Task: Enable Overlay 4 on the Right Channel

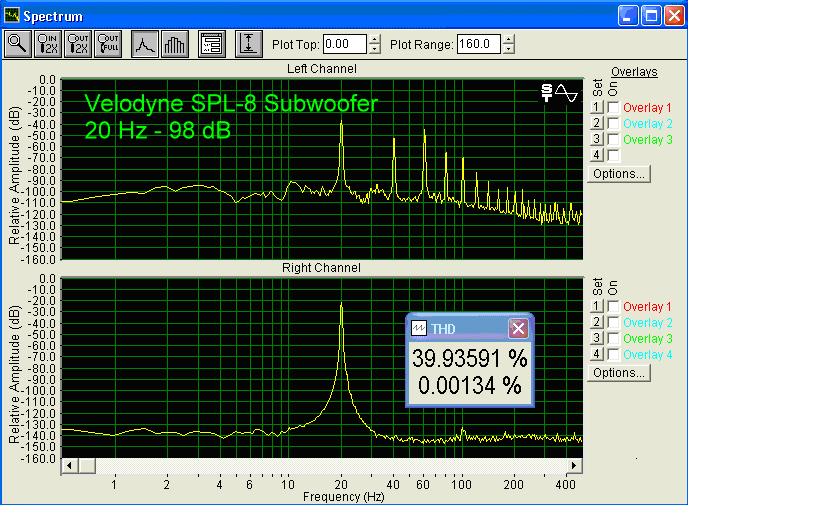Action: (x=613, y=355)
